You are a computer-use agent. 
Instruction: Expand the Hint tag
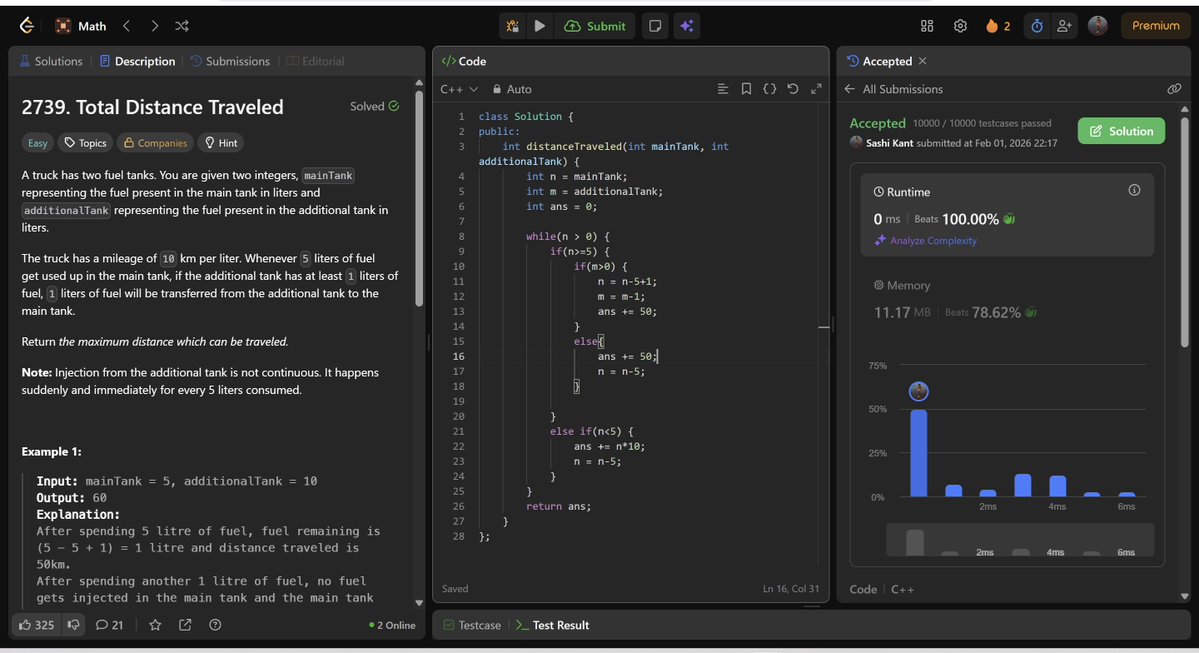point(221,143)
